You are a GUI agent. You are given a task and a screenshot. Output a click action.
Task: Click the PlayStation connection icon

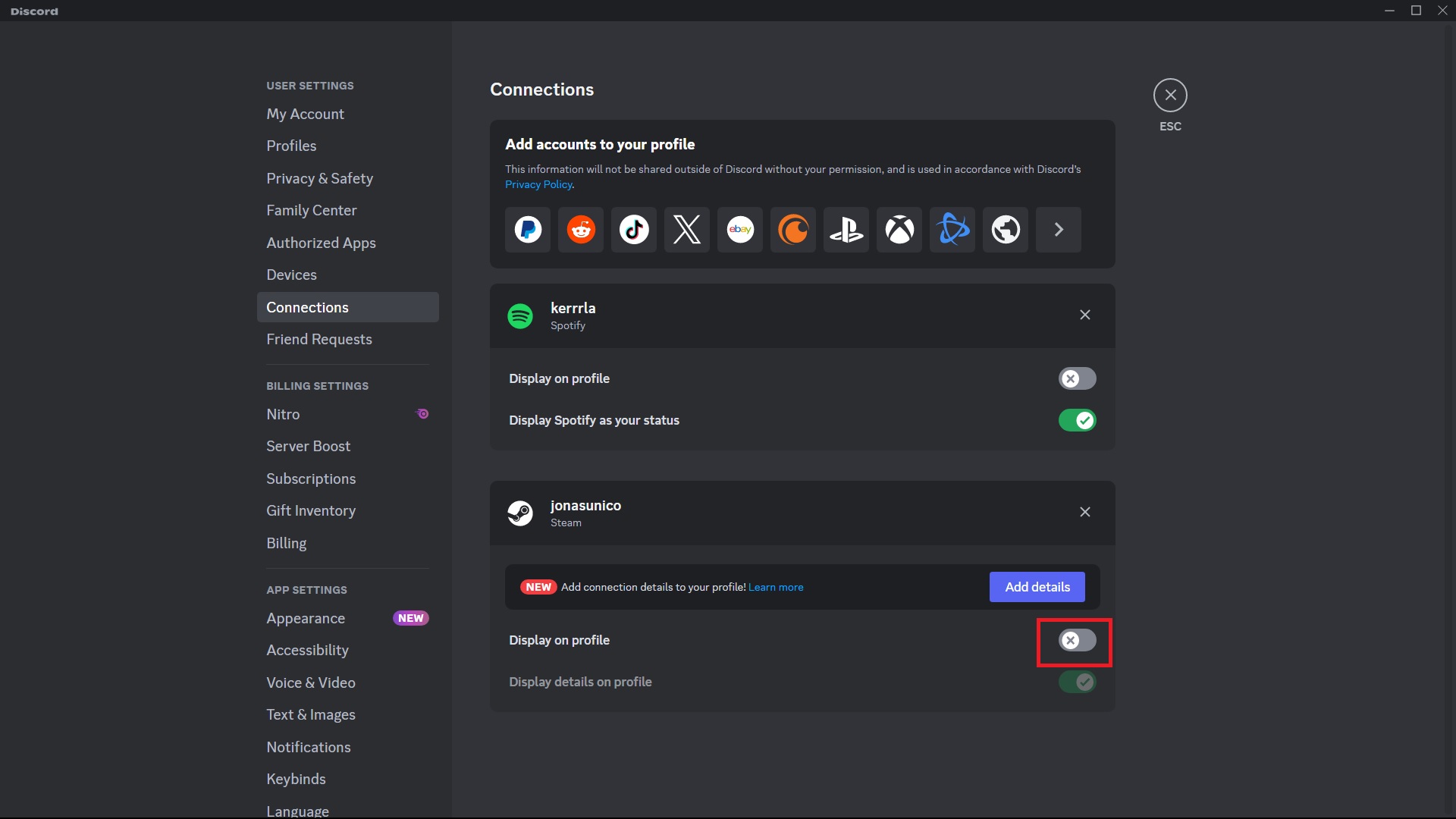tap(846, 229)
